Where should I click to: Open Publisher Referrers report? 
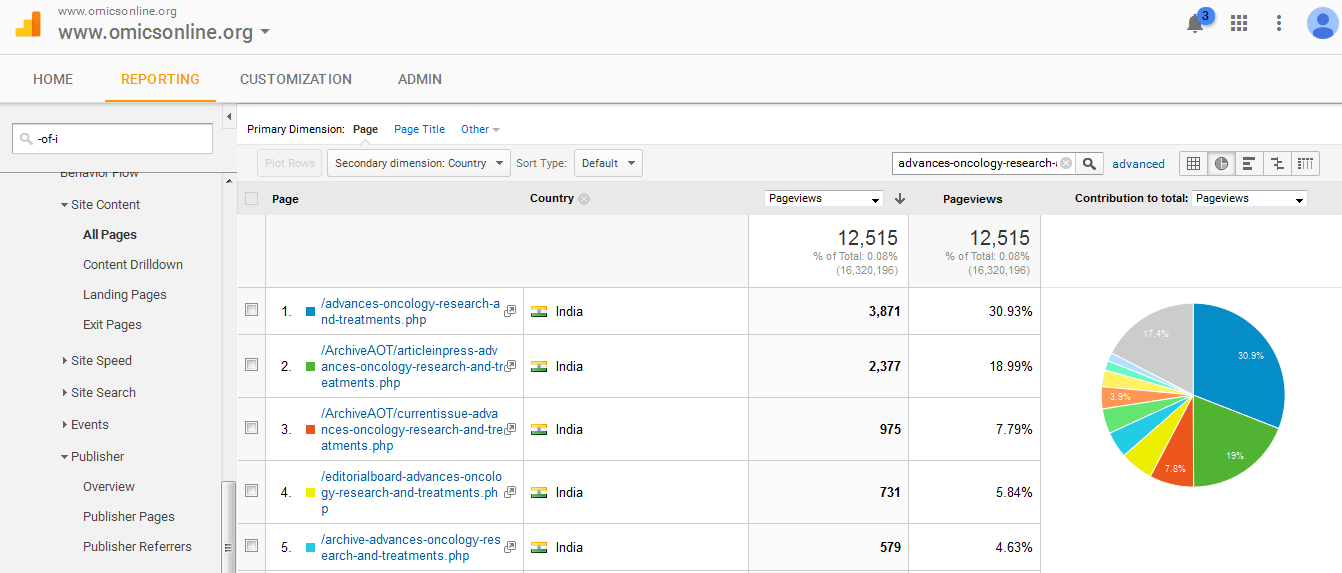click(137, 546)
